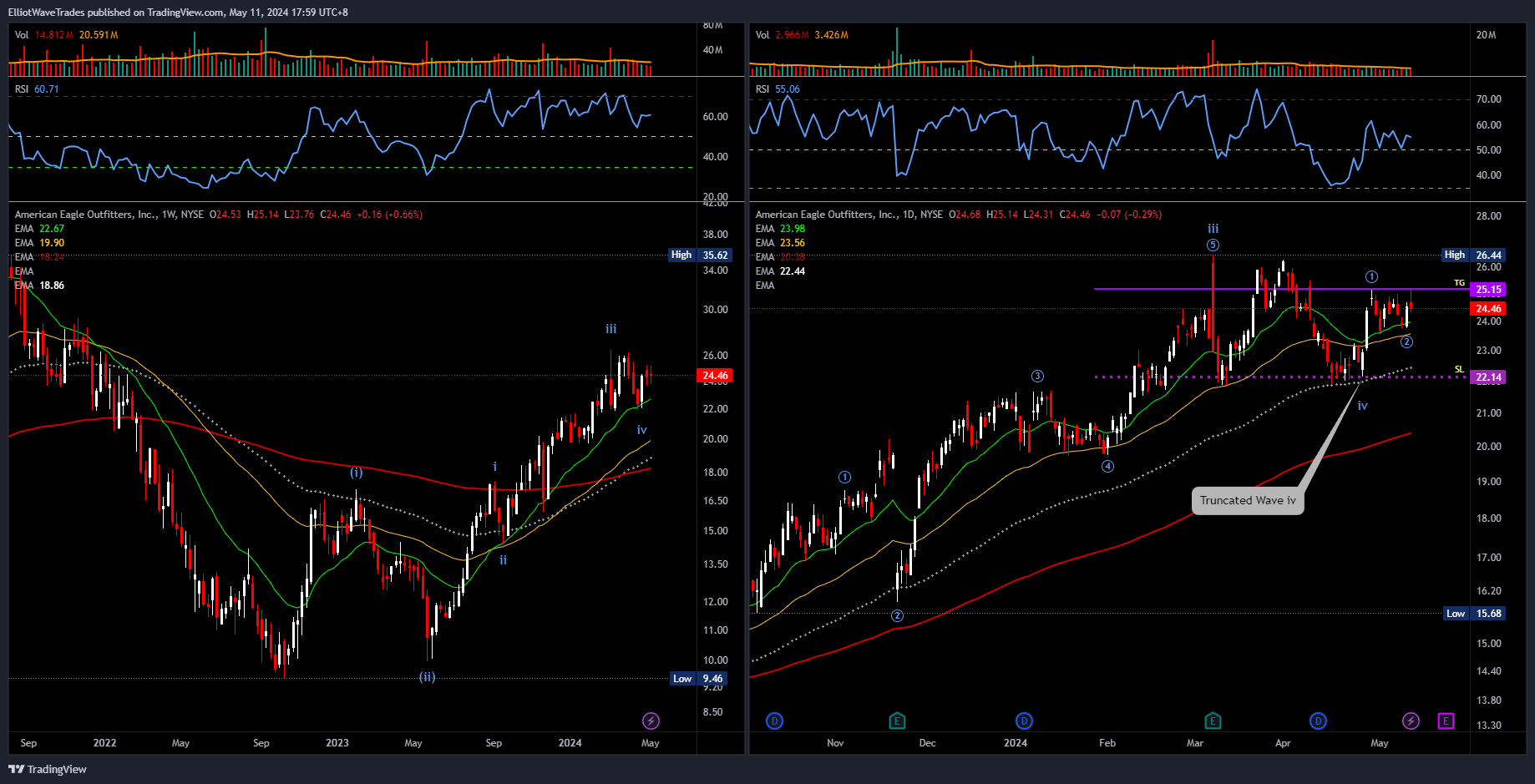Select the (ii) wave label at the weekly low
The image size is (1535, 784).
tap(427, 676)
